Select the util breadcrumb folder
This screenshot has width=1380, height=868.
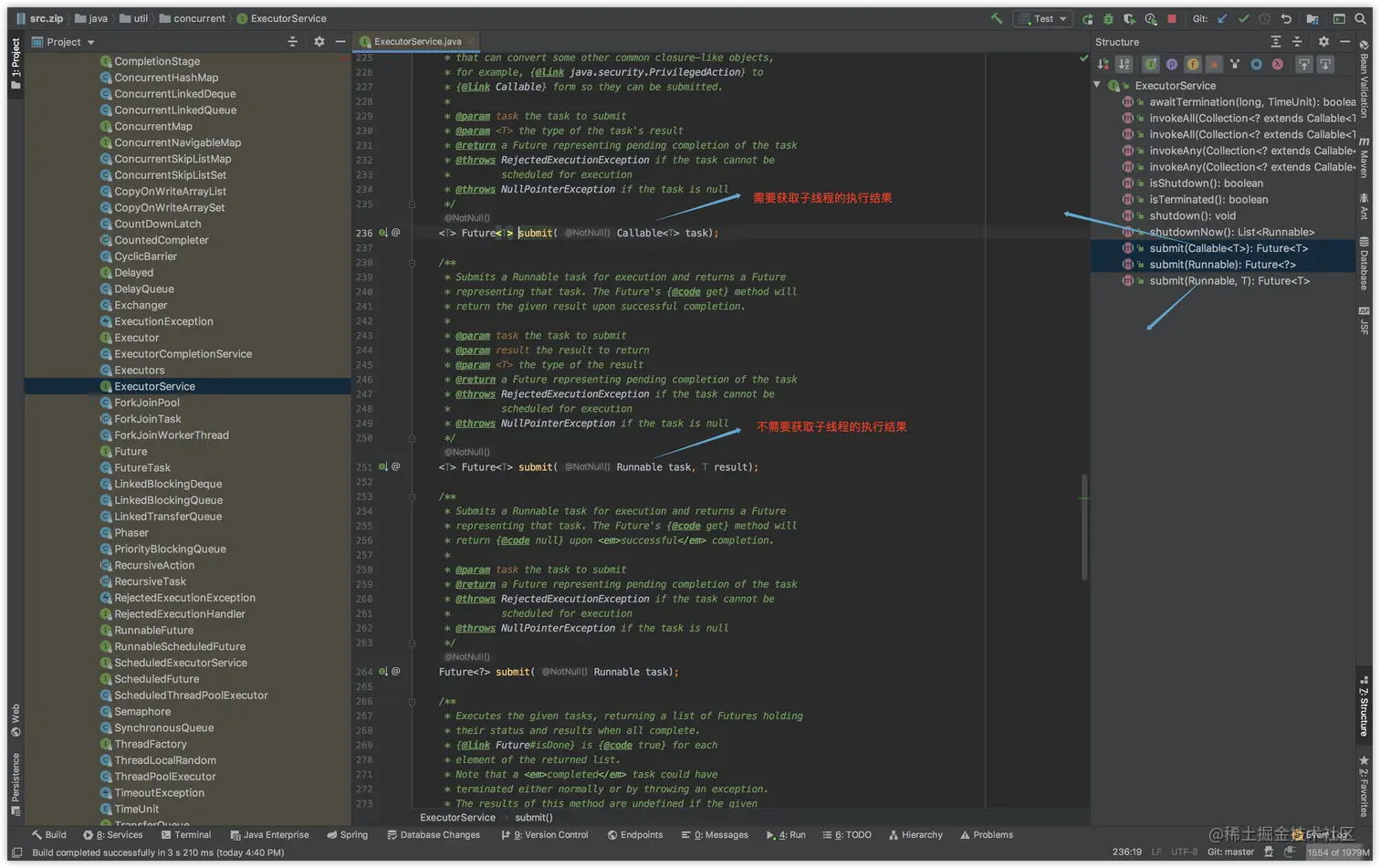tap(132, 18)
